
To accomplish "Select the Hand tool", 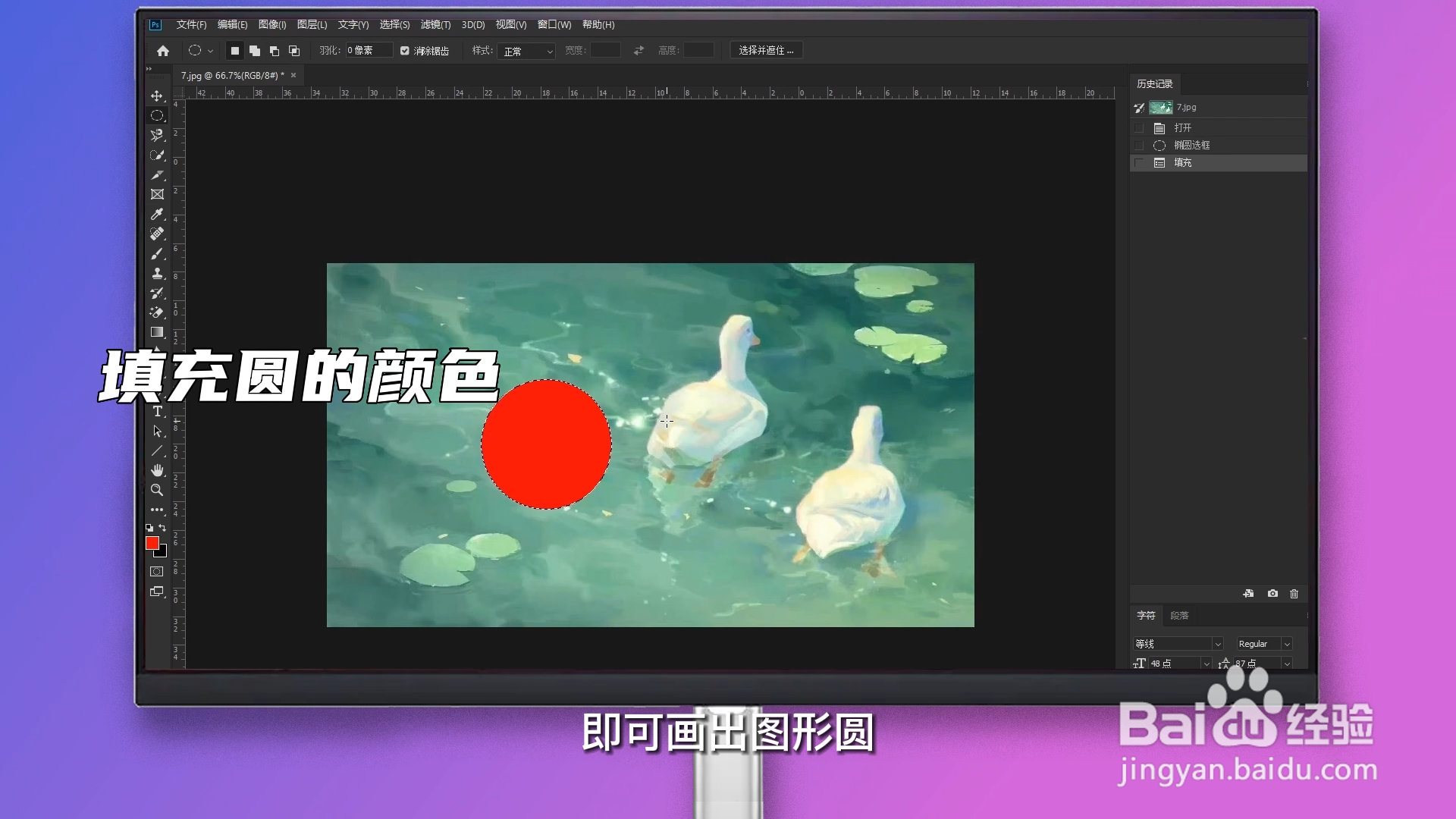I will click(157, 470).
